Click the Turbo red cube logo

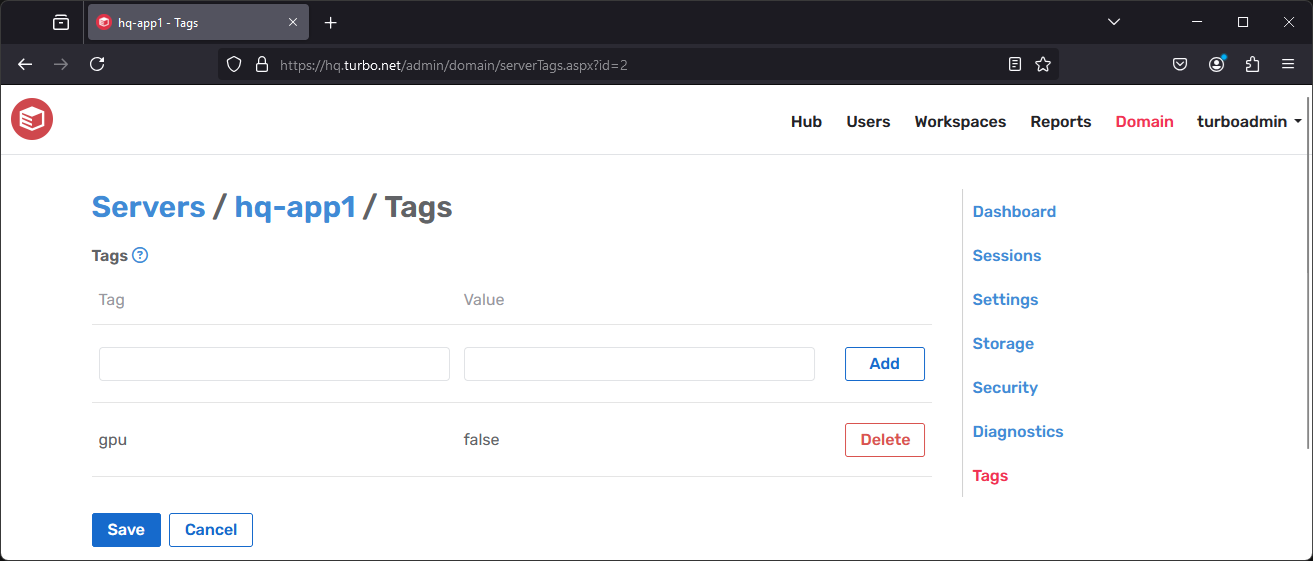click(x=32, y=120)
